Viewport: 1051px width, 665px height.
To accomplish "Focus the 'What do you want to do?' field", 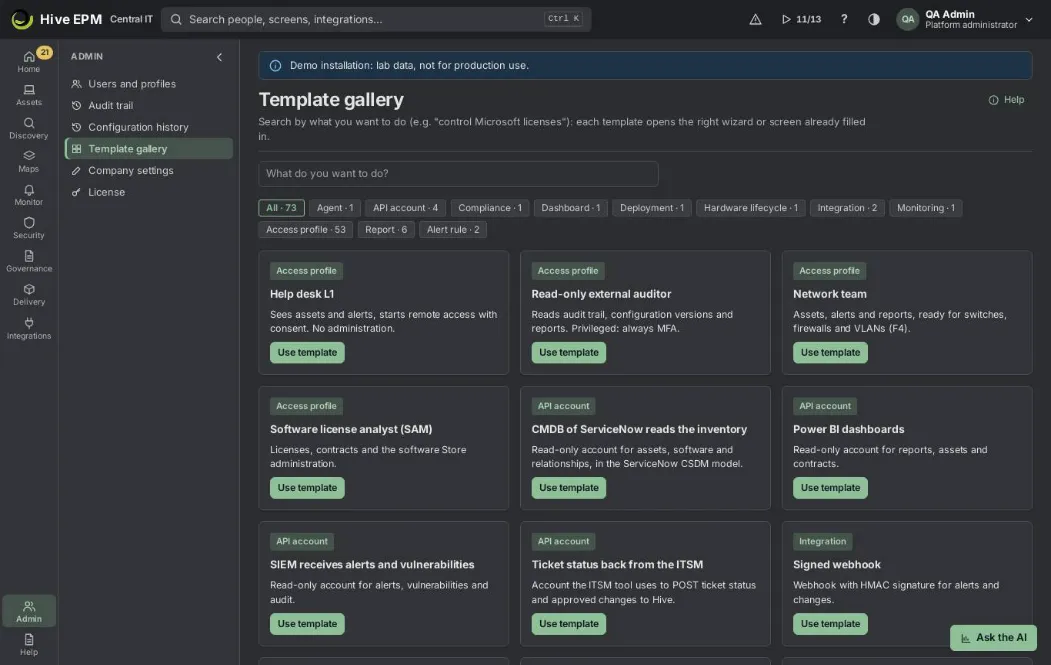I will 458,174.
